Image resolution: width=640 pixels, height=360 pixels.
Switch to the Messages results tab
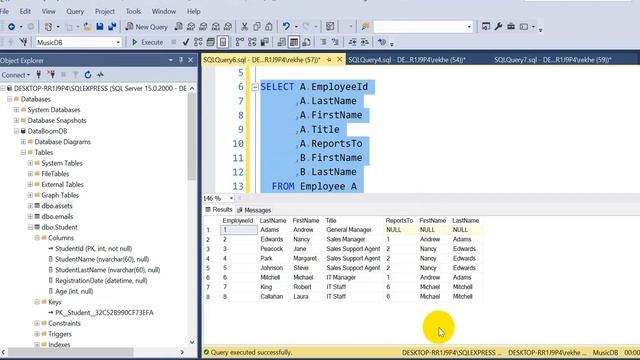pyautogui.click(x=254, y=210)
